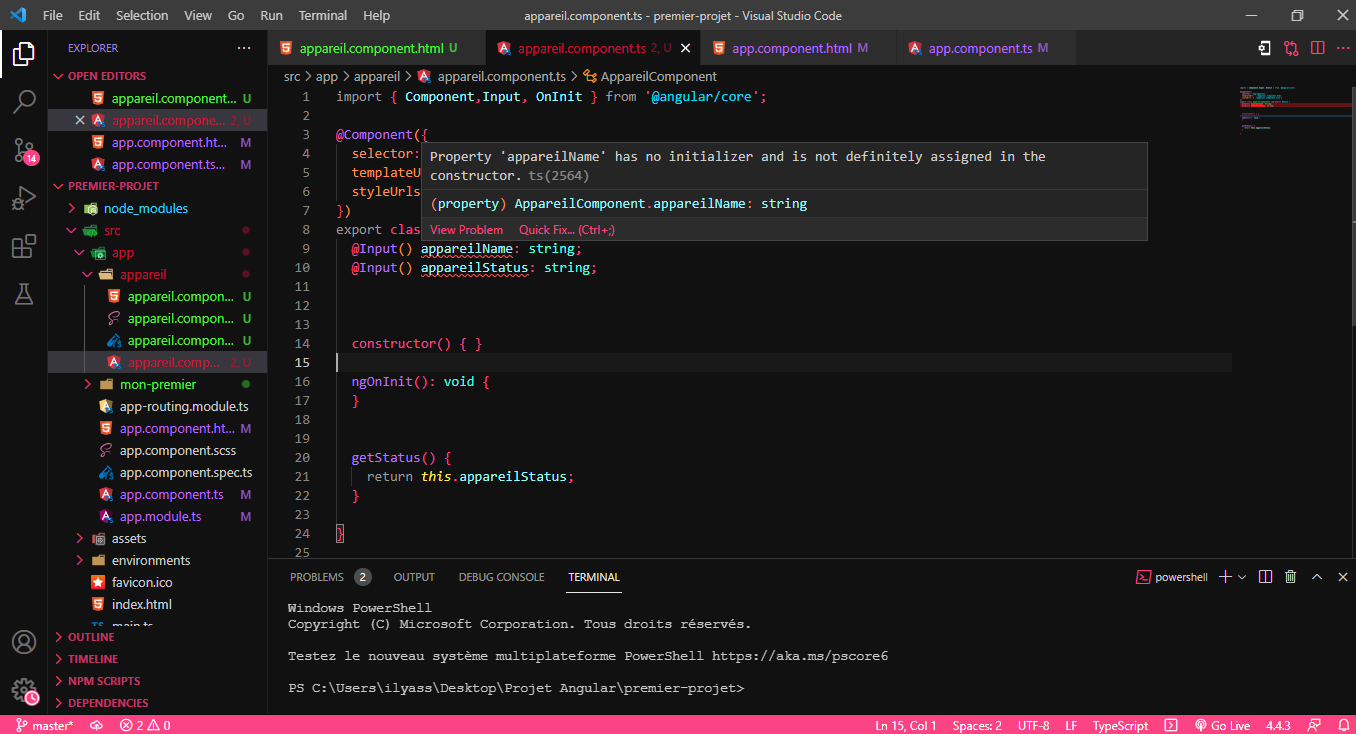Click the terminal prompt icon in the status bar
Image resolution: width=1356 pixels, height=734 pixels.
(1171, 725)
